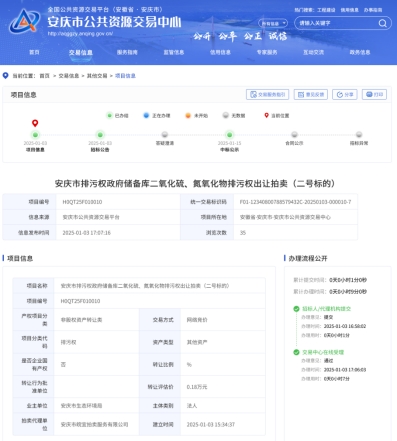This screenshot has height=441, width=397.
Task: Select the 招标公告 timeline node
Action: click(100, 135)
